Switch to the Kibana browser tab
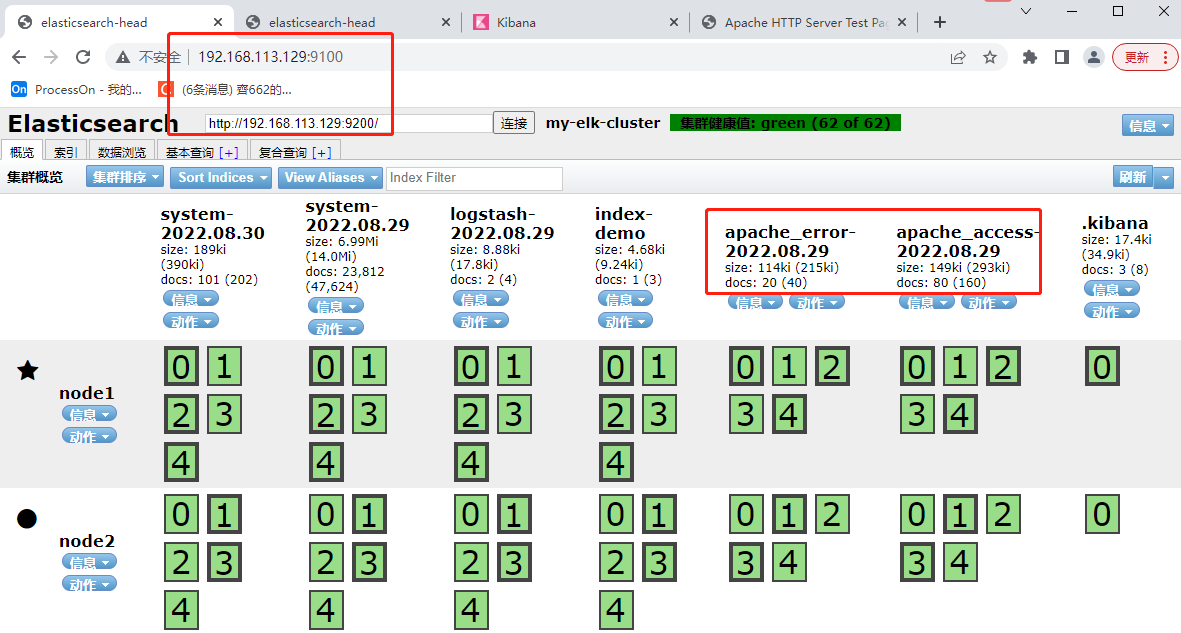This screenshot has width=1181, height=633. pyautogui.click(x=576, y=23)
